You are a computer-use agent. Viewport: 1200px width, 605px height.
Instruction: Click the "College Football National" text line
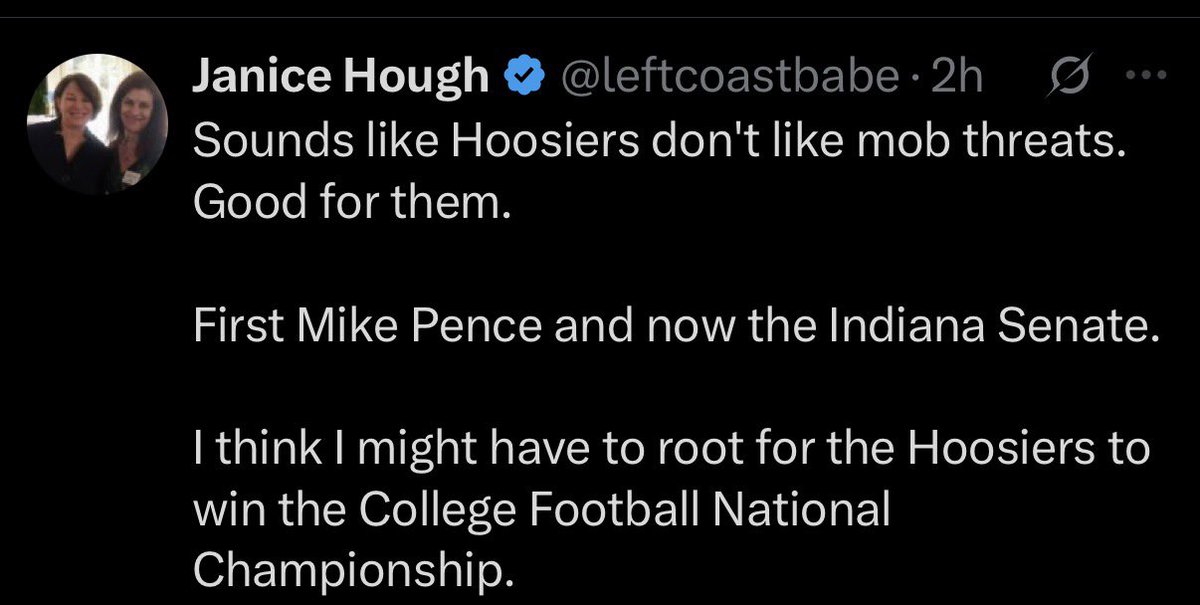tap(540, 512)
